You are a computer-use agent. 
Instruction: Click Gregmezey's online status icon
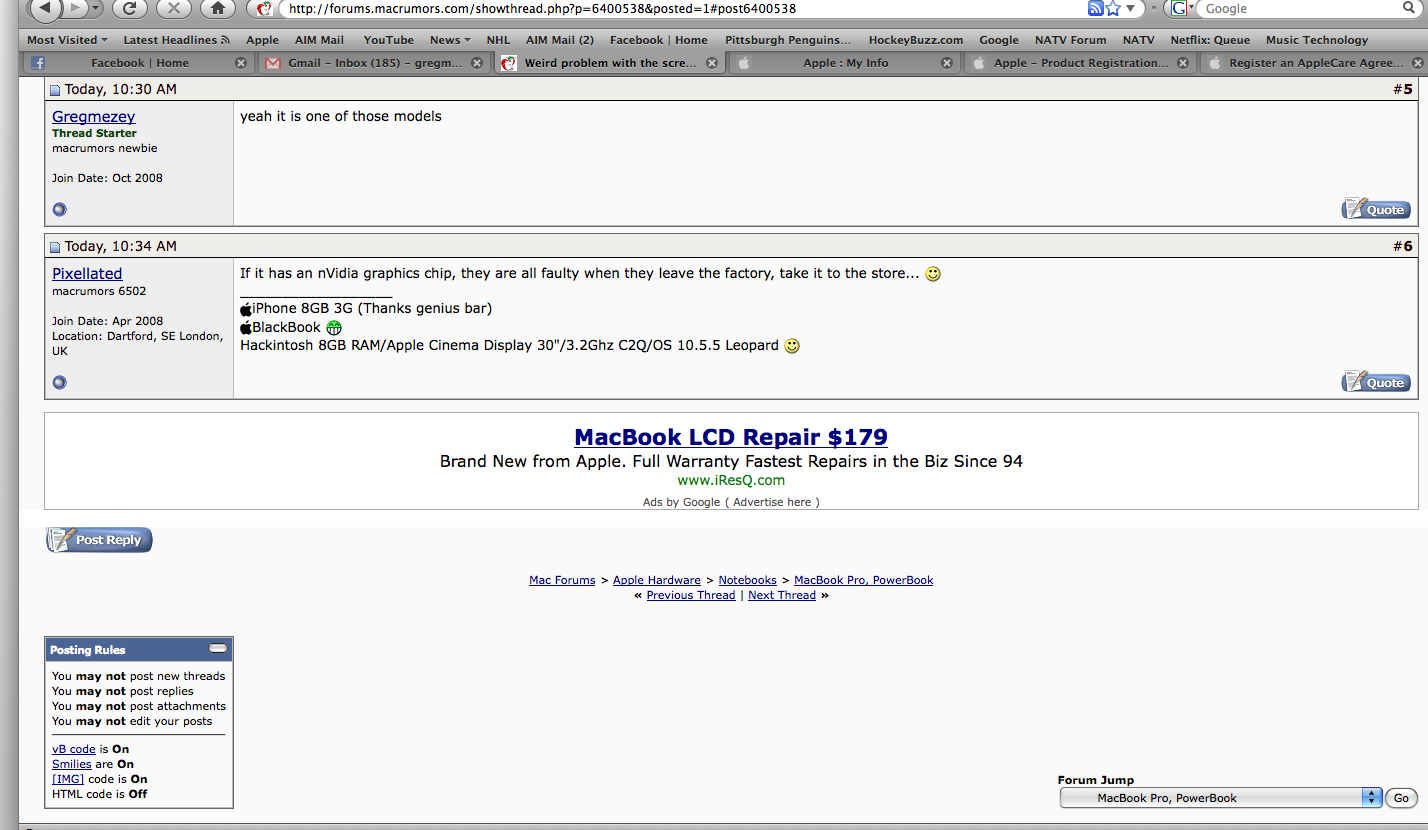coord(59,209)
